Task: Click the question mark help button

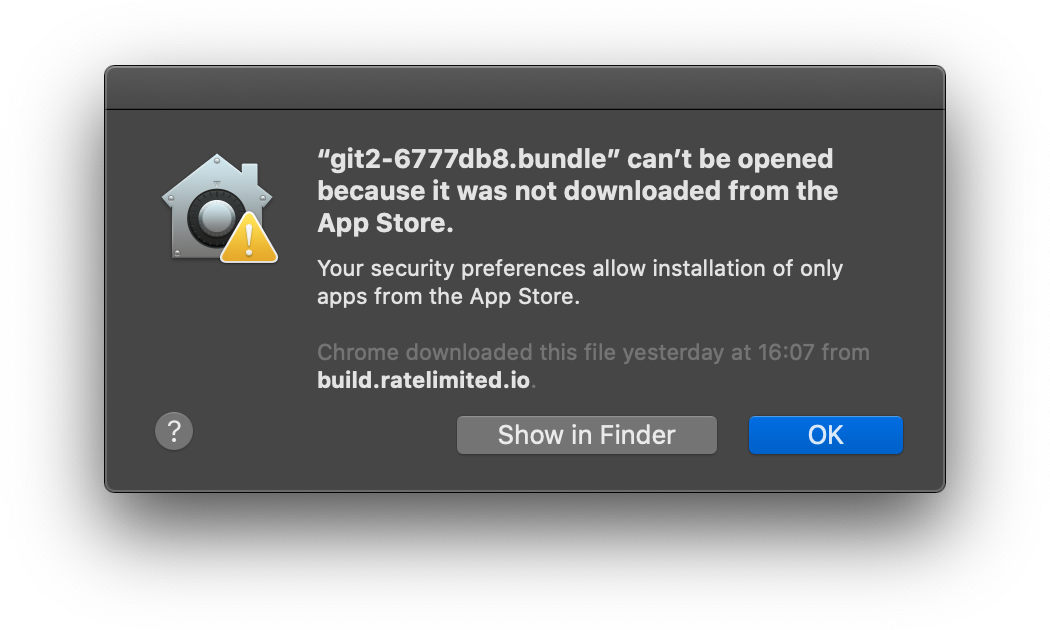Action: (174, 432)
